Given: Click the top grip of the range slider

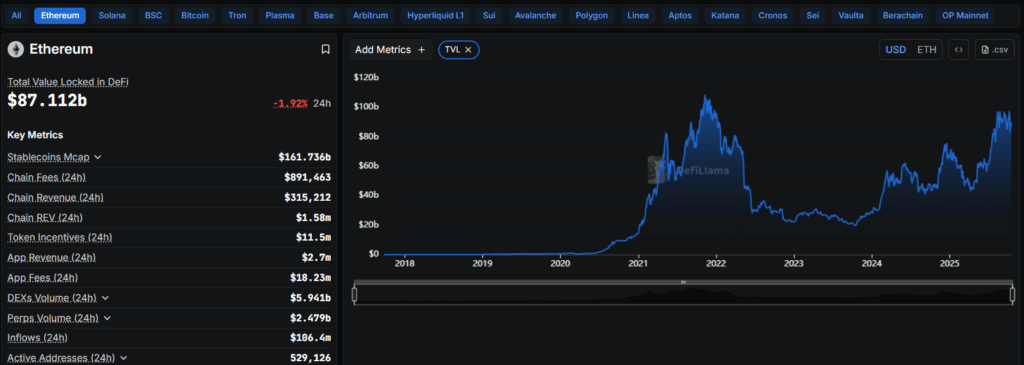Looking at the screenshot, I should tap(683, 282).
